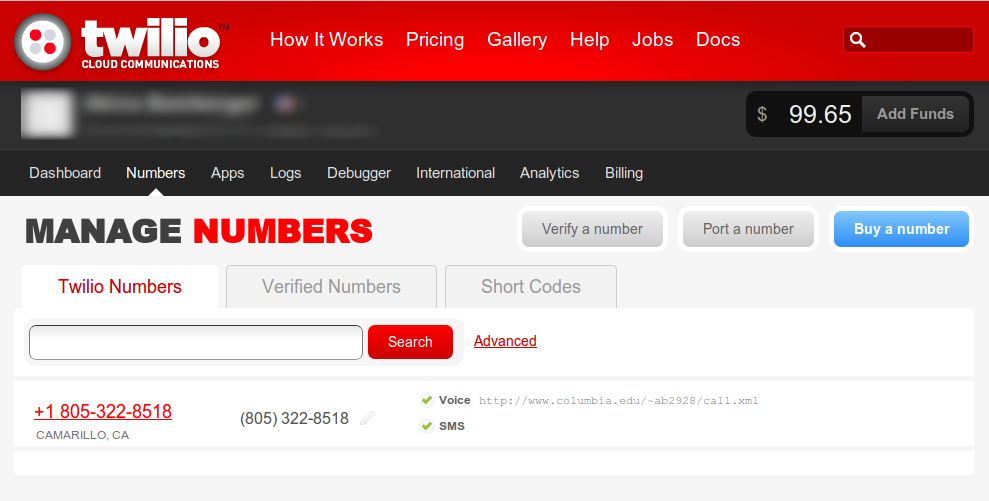The width and height of the screenshot is (989, 501).
Task: Click the green SMS checkmark icon
Action: click(427, 426)
